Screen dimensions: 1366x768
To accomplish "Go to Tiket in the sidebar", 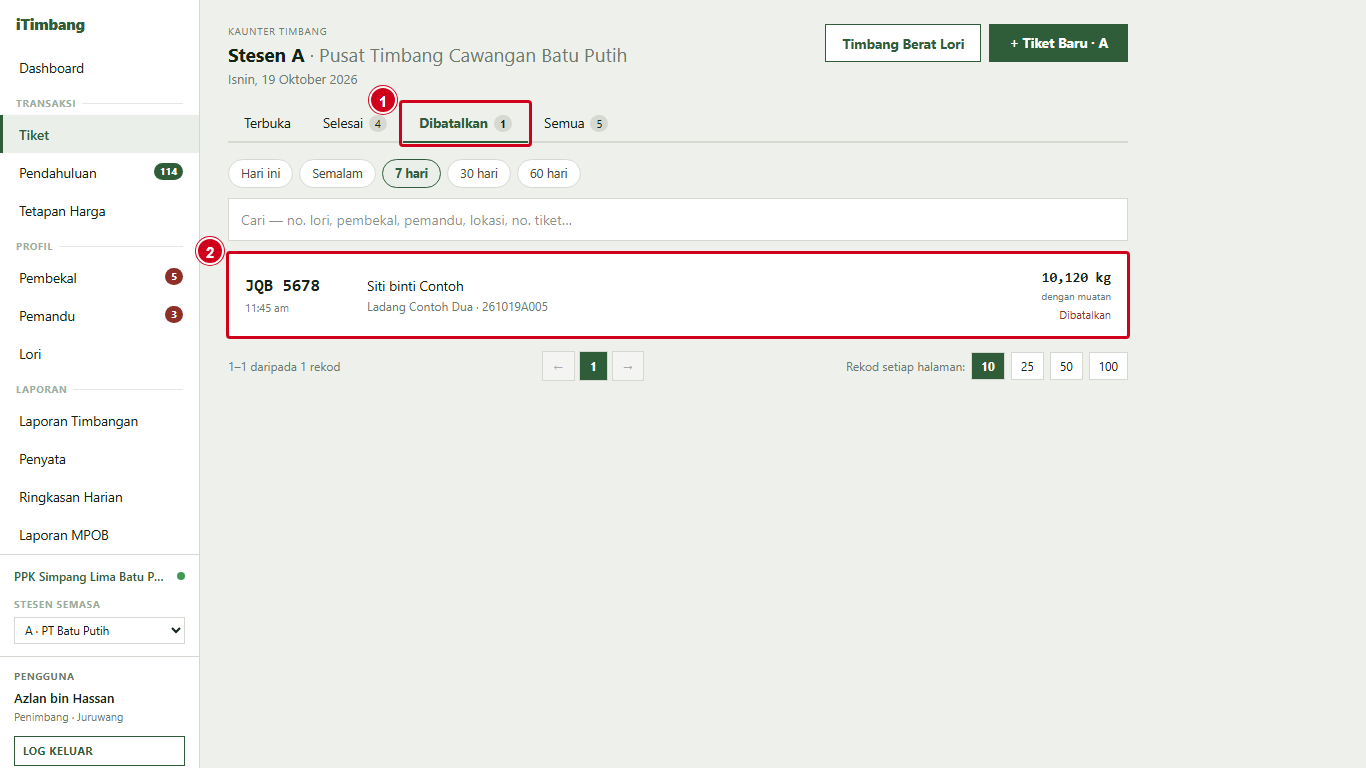I will click(x=100, y=135).
